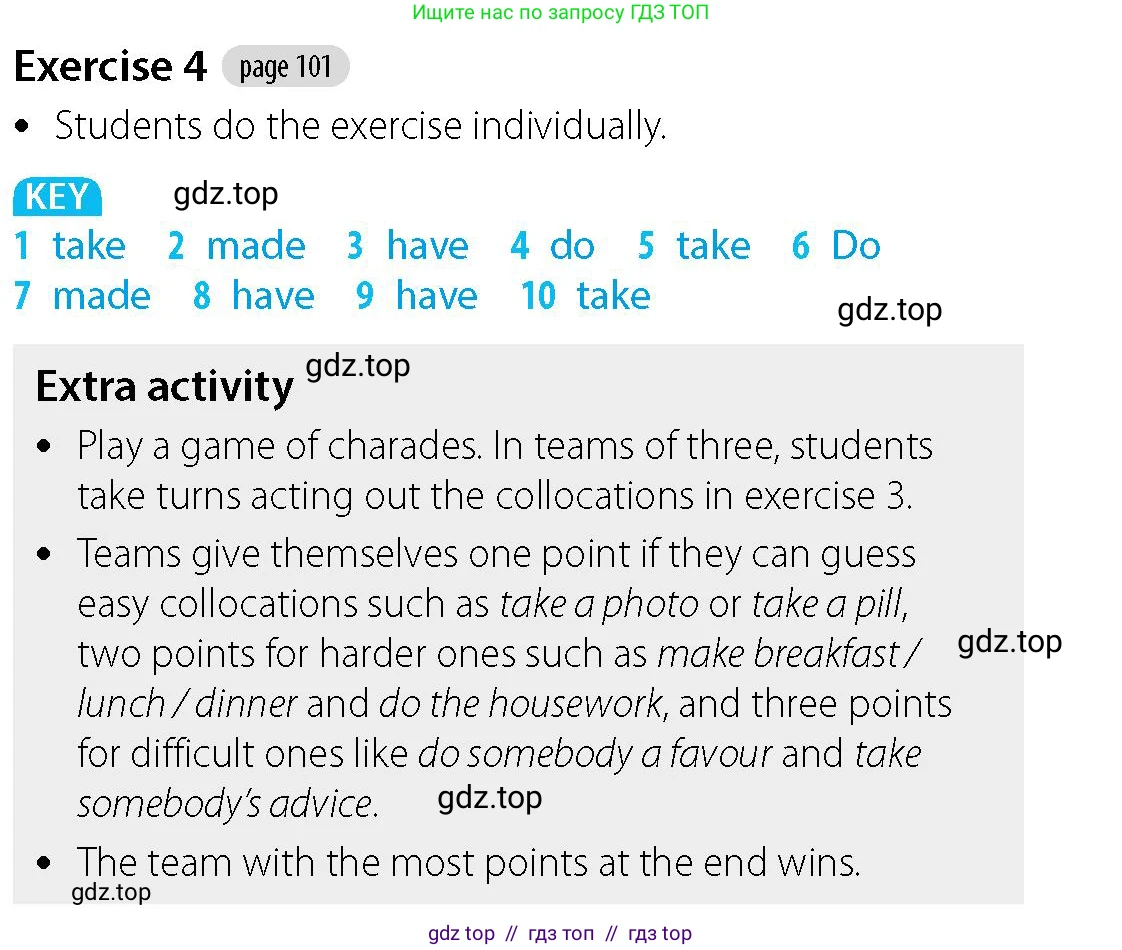Click the gdz.top watermark beside KEY

(226, 194)
